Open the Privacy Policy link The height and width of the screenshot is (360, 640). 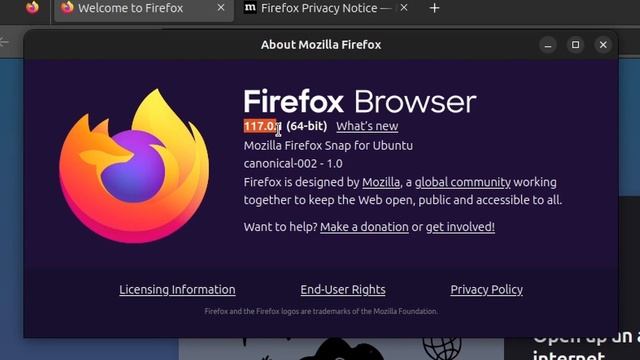click(x=487, y=290)
